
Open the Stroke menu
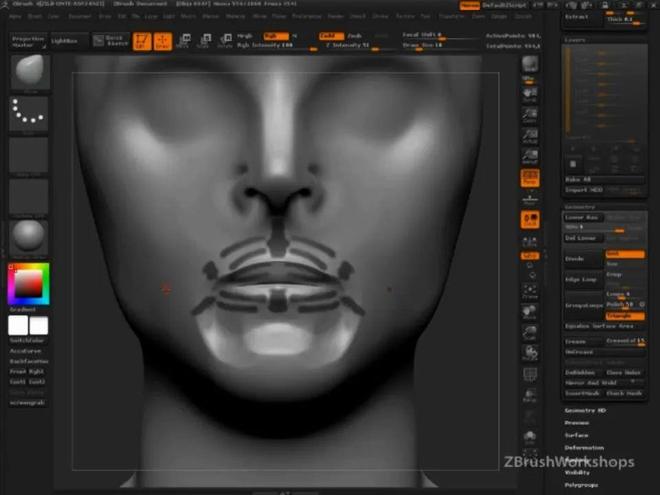pos(380,16)
